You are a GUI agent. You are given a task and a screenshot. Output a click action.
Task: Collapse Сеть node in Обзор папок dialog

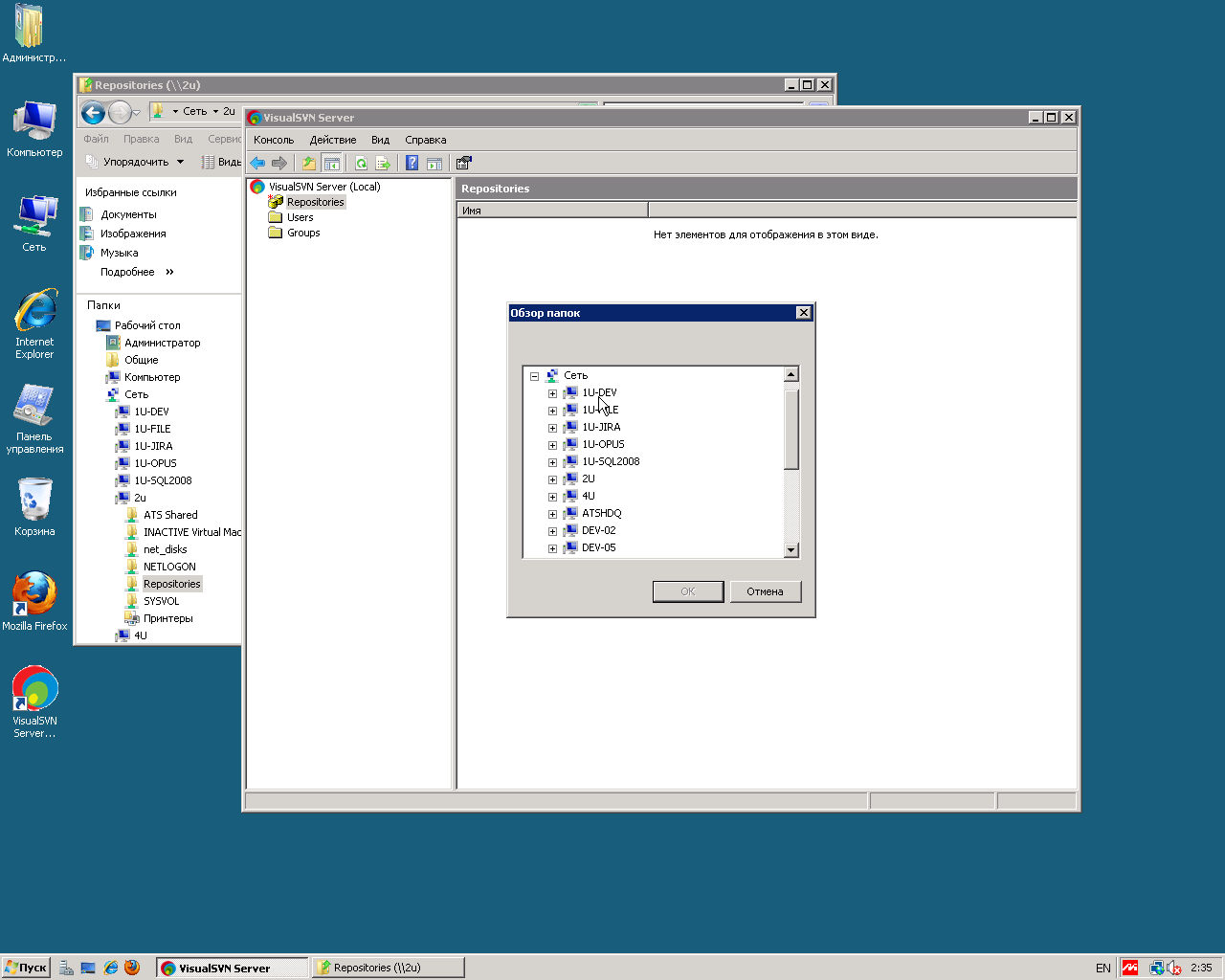[535, 376]
